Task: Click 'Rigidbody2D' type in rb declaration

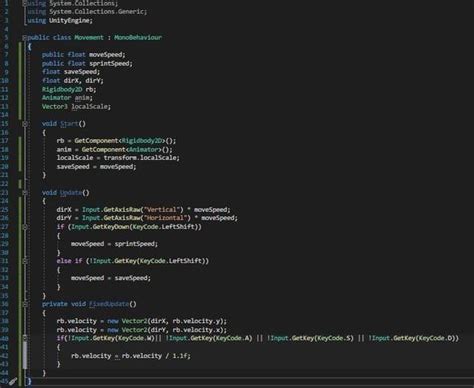Action: (62, 89)
